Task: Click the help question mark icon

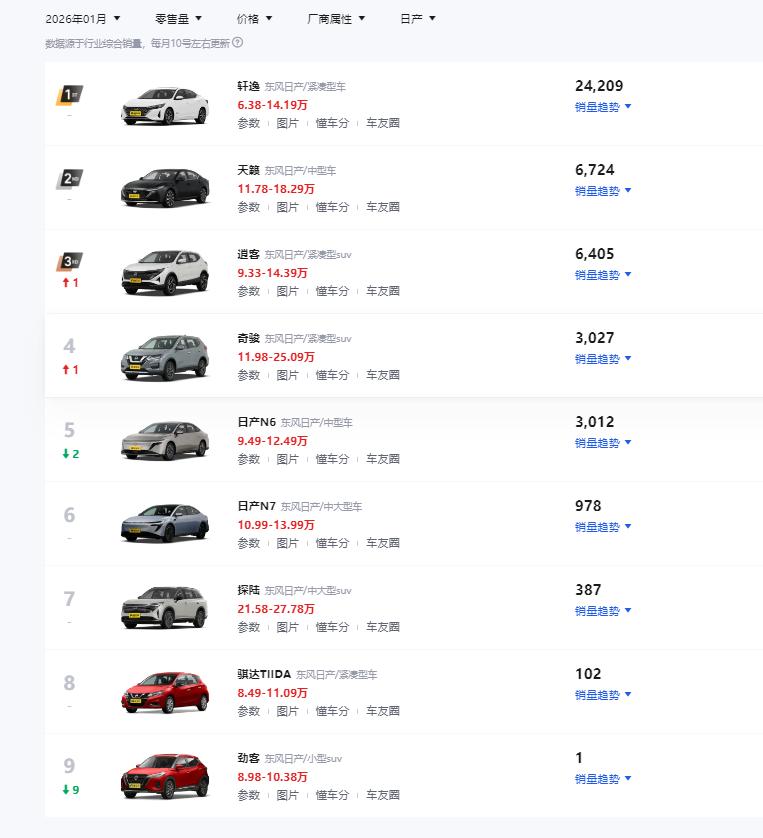Action: coord(238,43)
